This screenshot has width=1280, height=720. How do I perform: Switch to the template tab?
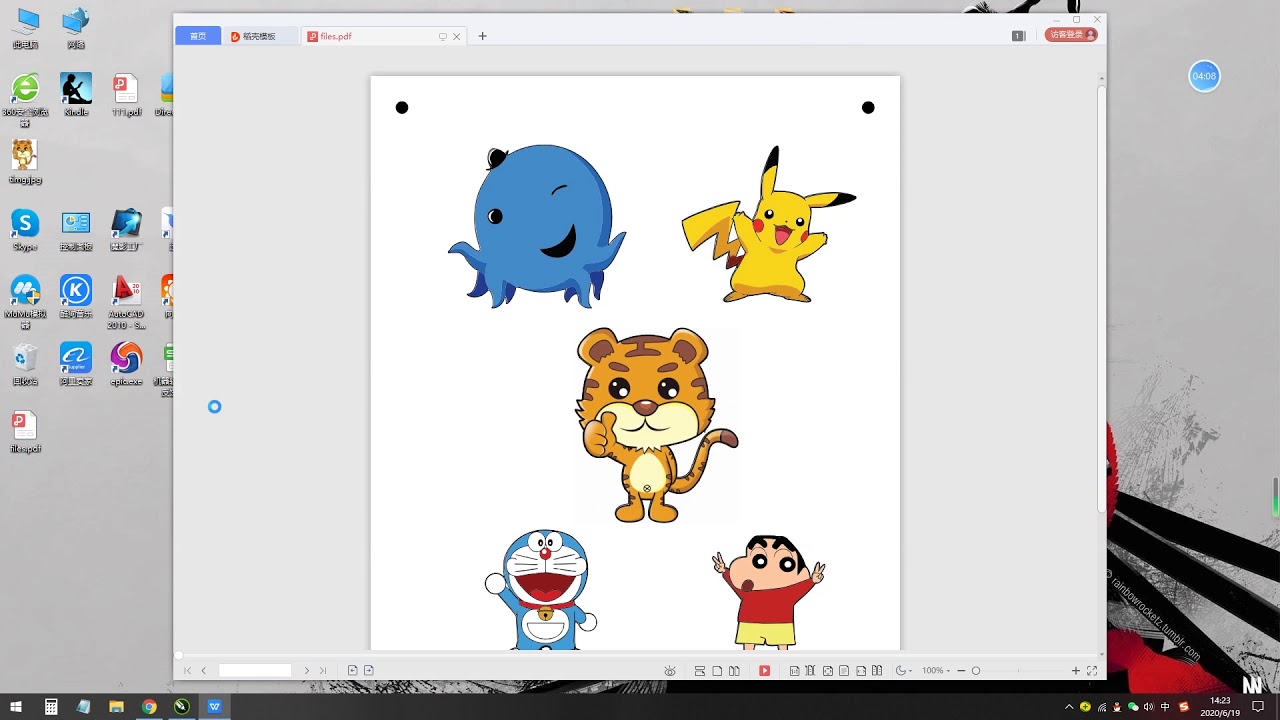point(260,36)
